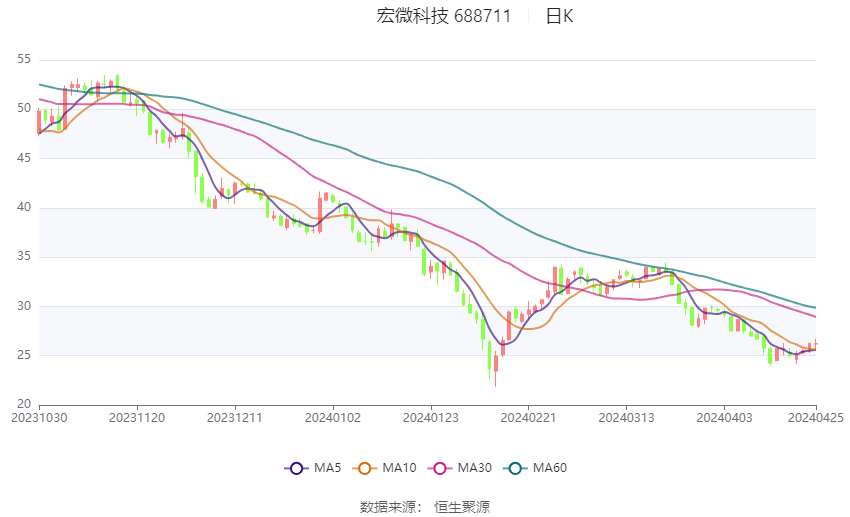850x517 pixels.
Task: Toggle the MA5 legend circle icon
Action: coord(296,468)
